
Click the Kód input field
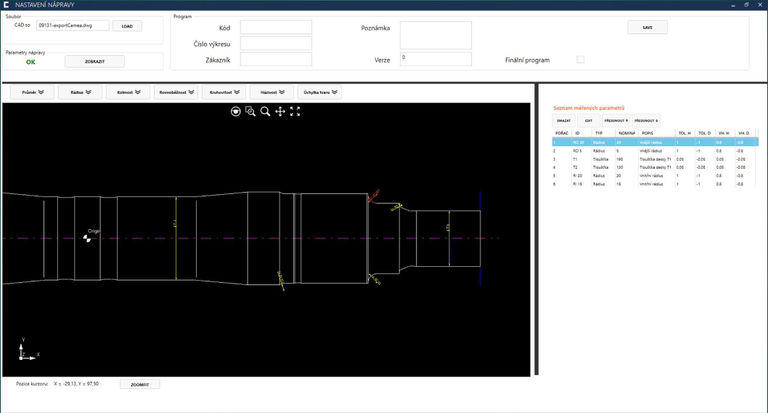tap(275, 27)
